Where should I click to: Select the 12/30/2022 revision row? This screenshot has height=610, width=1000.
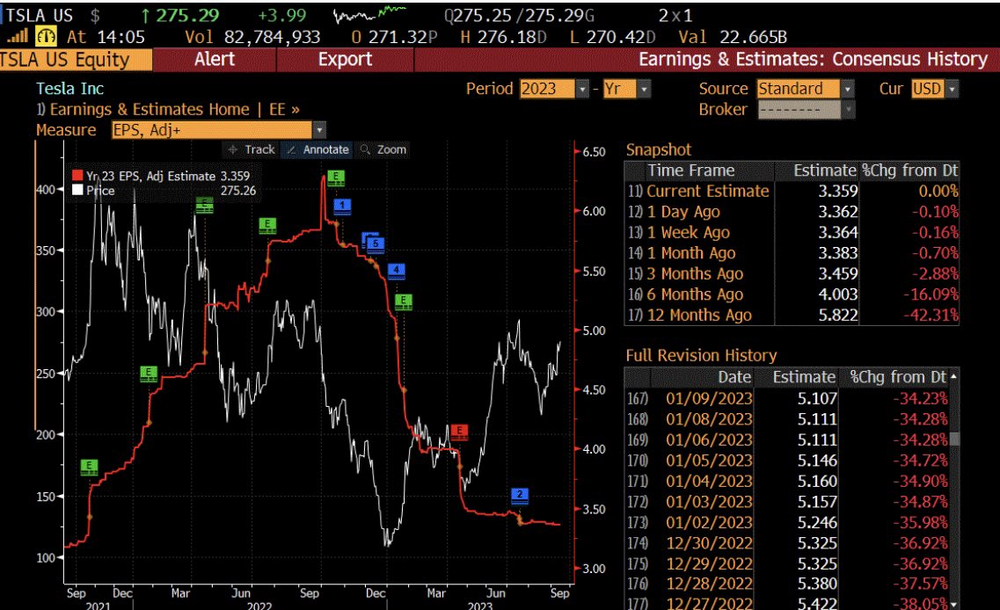pyautogui.click(x=787, y=543)
